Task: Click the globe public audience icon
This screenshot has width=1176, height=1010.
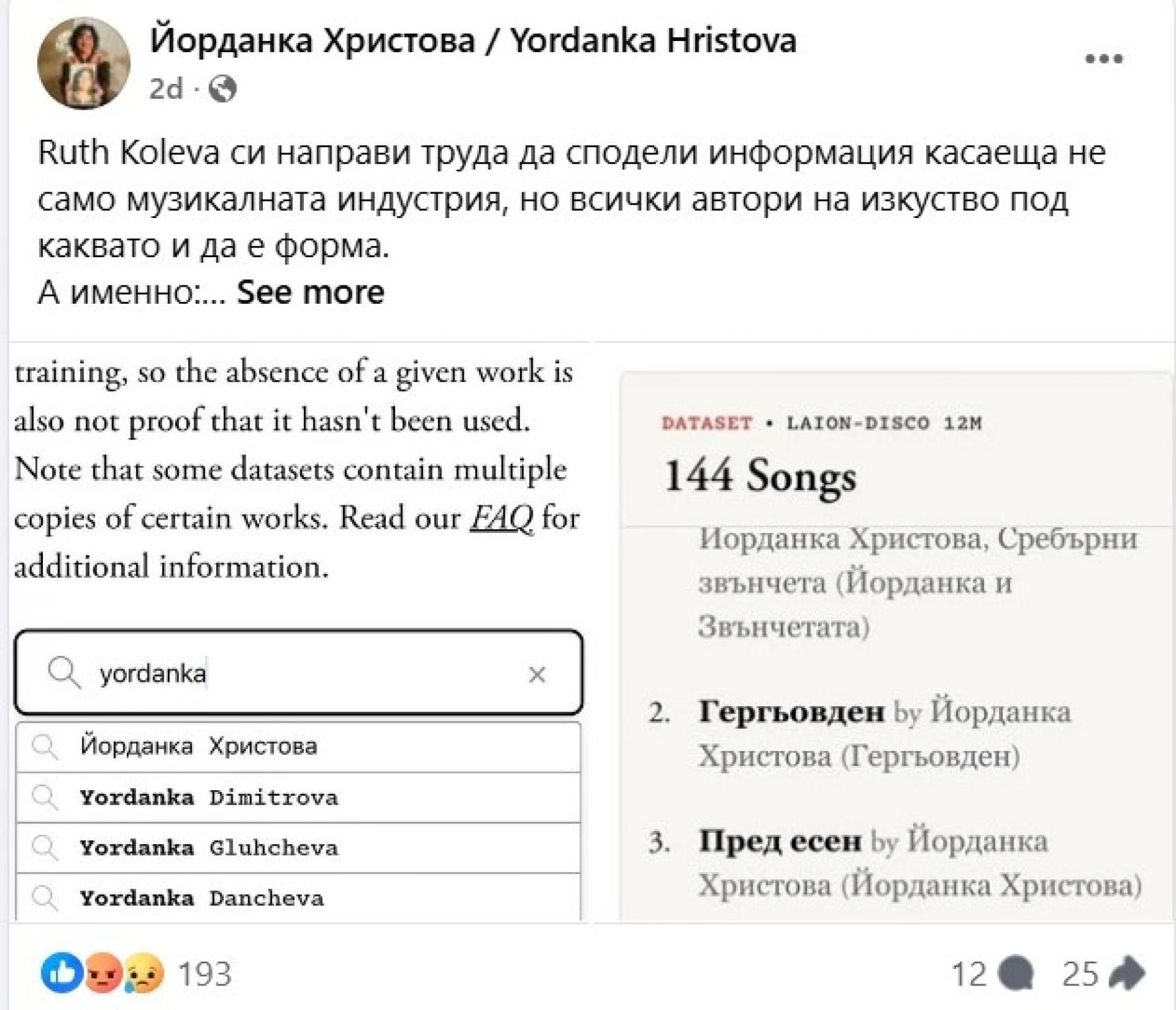Action: pos(222,89)
